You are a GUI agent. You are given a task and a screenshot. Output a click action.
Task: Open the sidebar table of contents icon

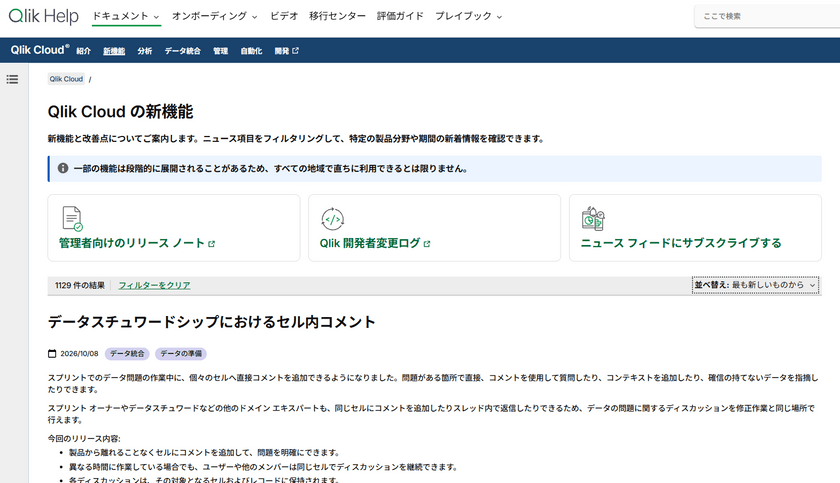coord(12,80)
